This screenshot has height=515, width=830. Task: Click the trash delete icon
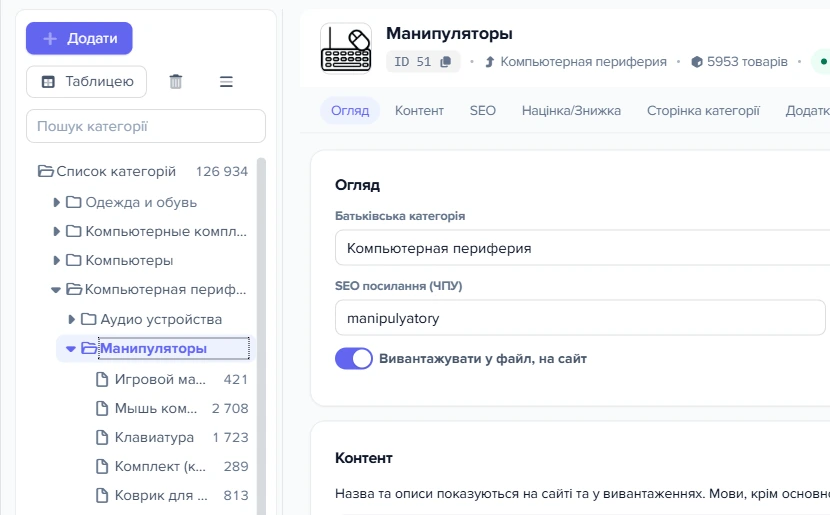176,82
